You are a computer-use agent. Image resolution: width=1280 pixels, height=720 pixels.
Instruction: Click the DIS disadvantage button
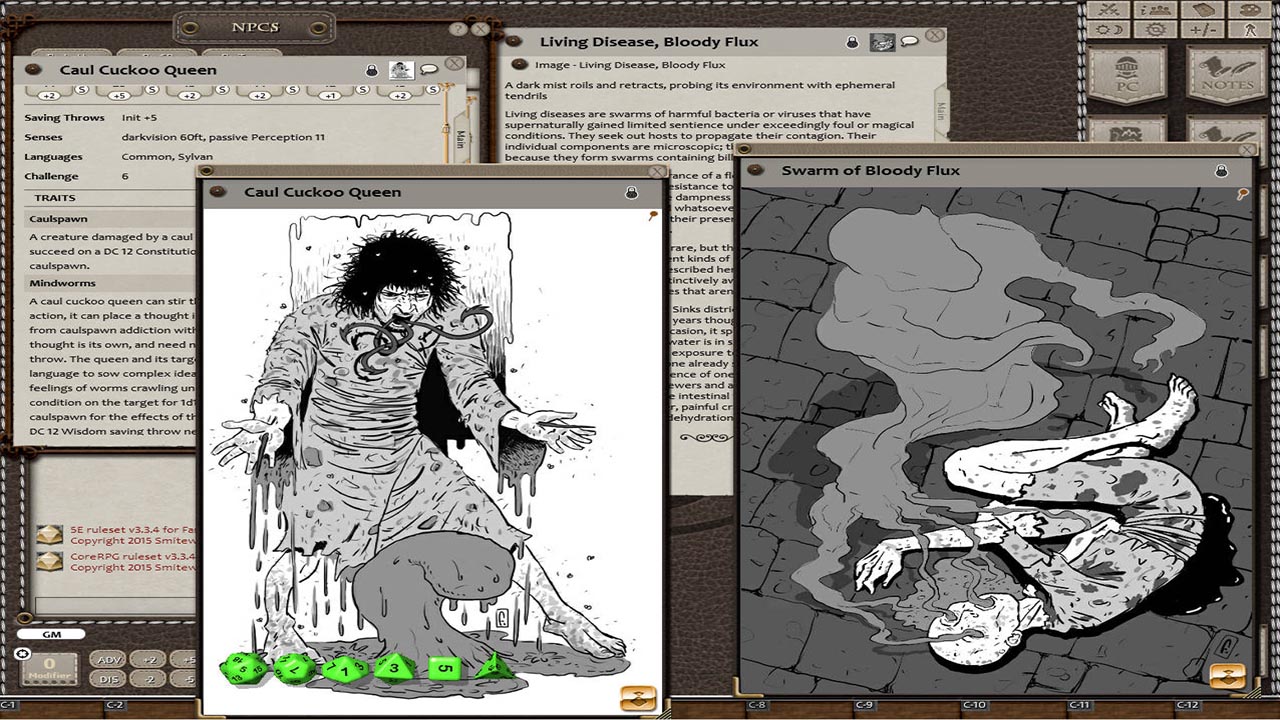pyautogui.click(x=108, y=679)
